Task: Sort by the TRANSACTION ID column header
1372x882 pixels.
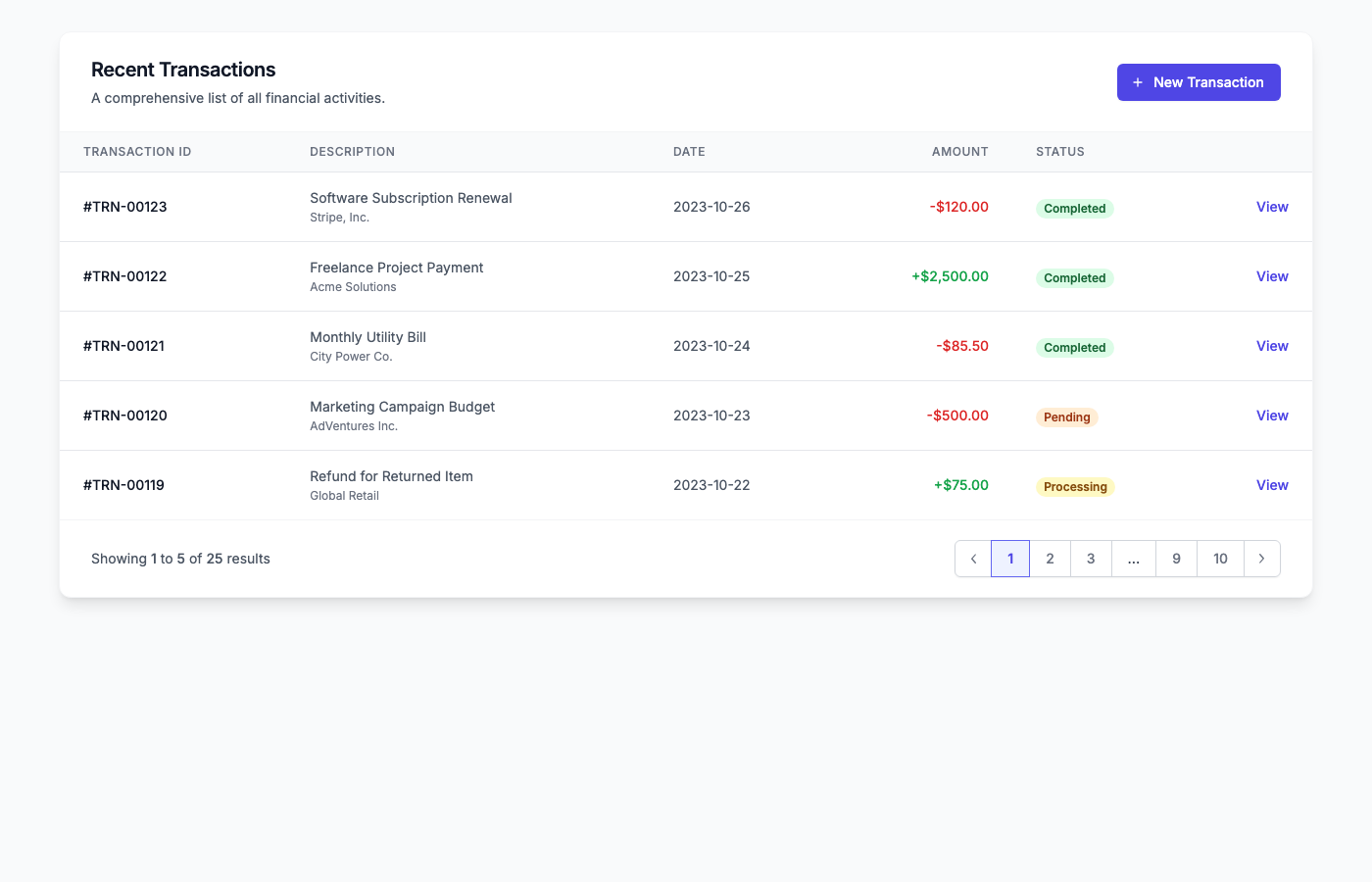Action: pos(137,152)
